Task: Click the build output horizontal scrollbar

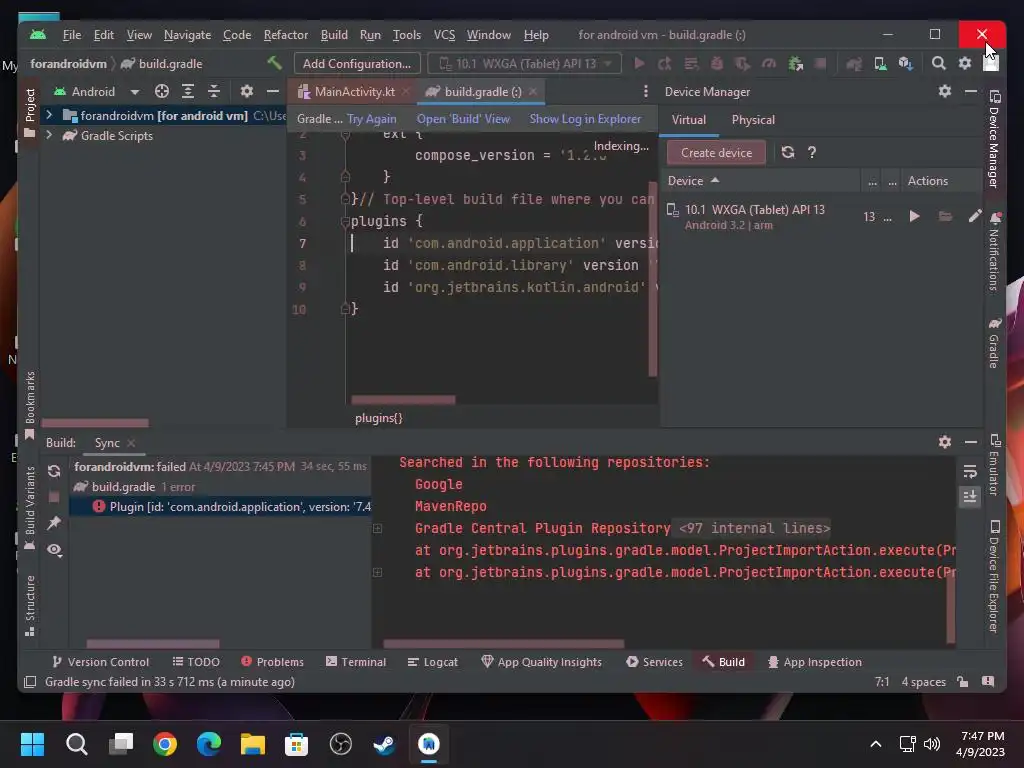Action: 503,643
